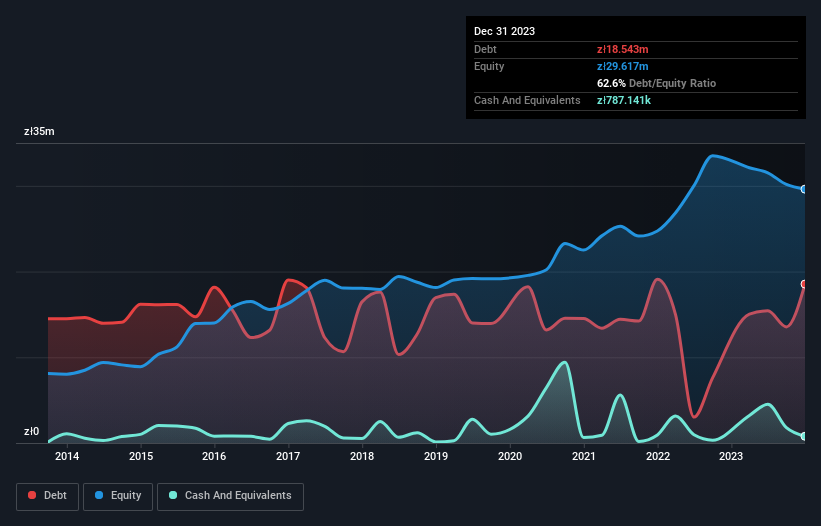The width and height of the screenshot is (821, 526).
Task: Select the 2018 axis label
Action: click(362, 457)
